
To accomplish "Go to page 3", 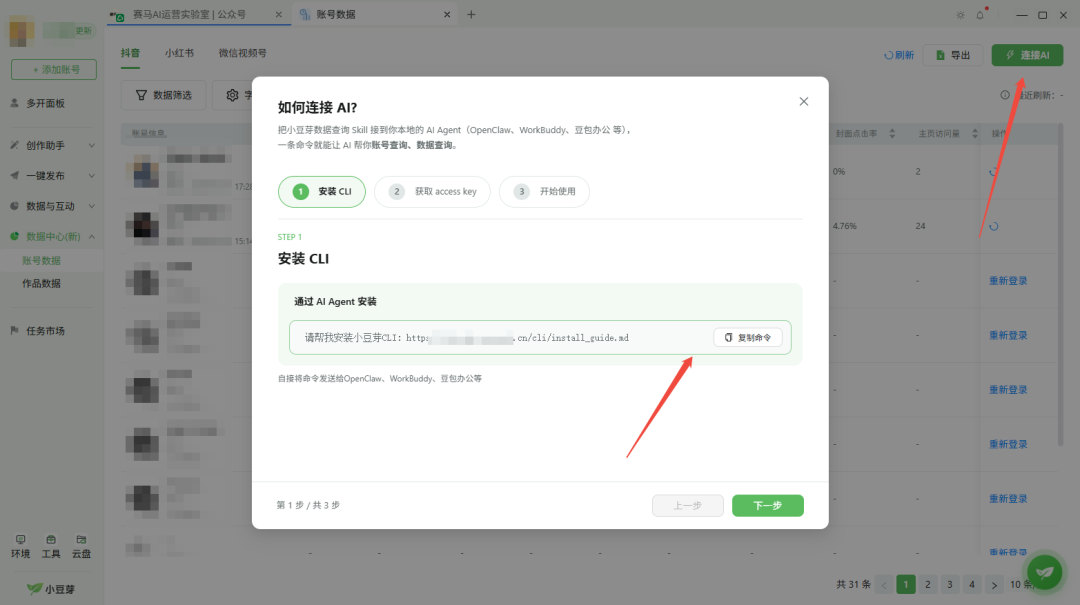I will pos(950,584).
